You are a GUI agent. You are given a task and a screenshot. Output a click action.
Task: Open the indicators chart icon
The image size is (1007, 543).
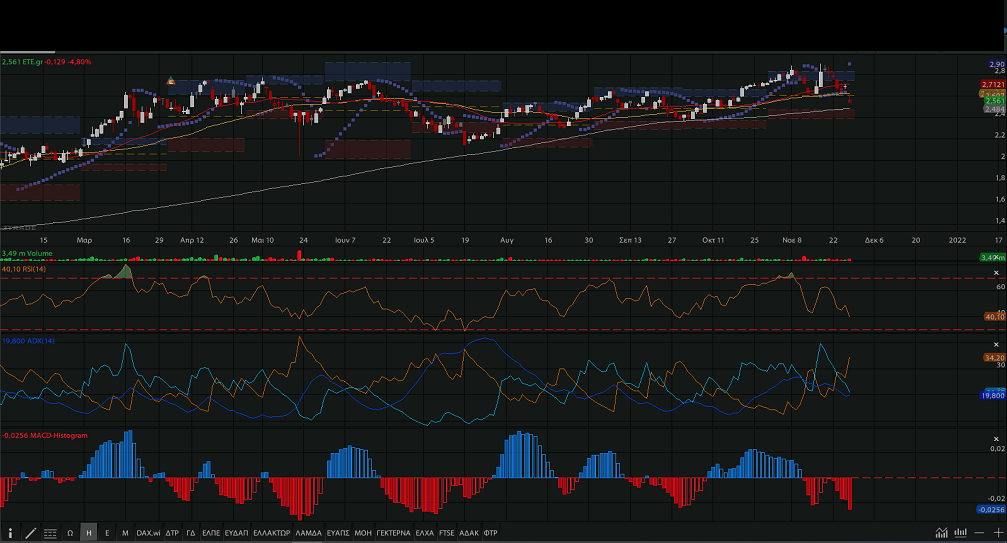(941, 533)
